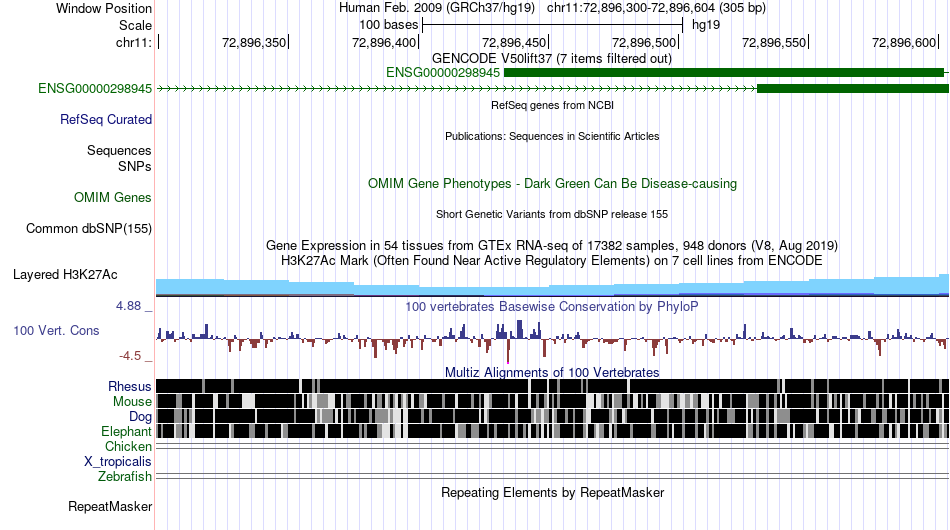Click the 72,896,350 ruler position

(254, 42)
